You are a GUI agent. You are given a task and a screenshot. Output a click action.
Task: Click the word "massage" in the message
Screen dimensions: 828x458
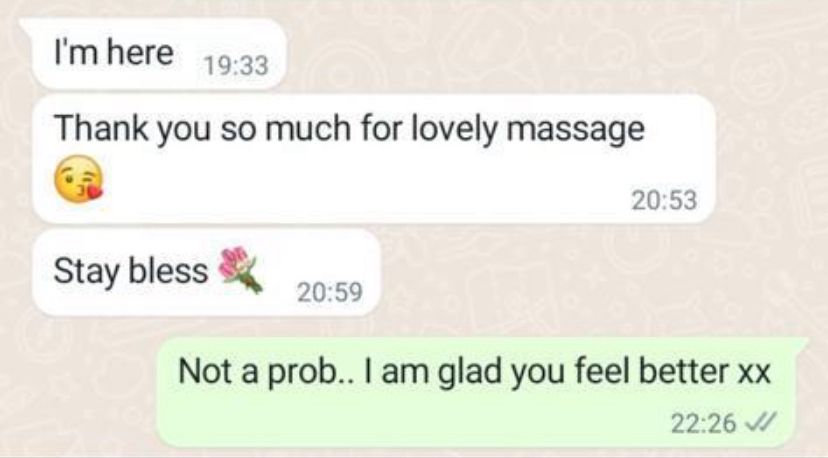(x=576, y=130)
